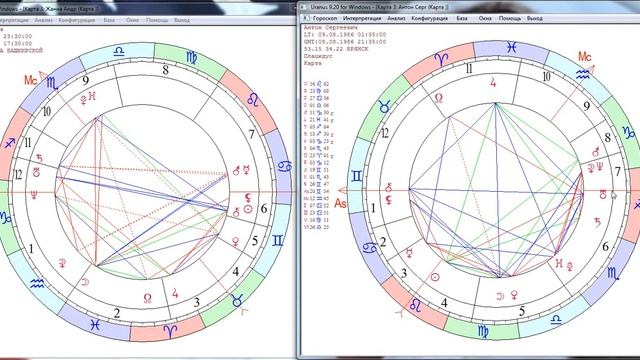Open the Гороскоп menu in the right window

coord(325,18)
